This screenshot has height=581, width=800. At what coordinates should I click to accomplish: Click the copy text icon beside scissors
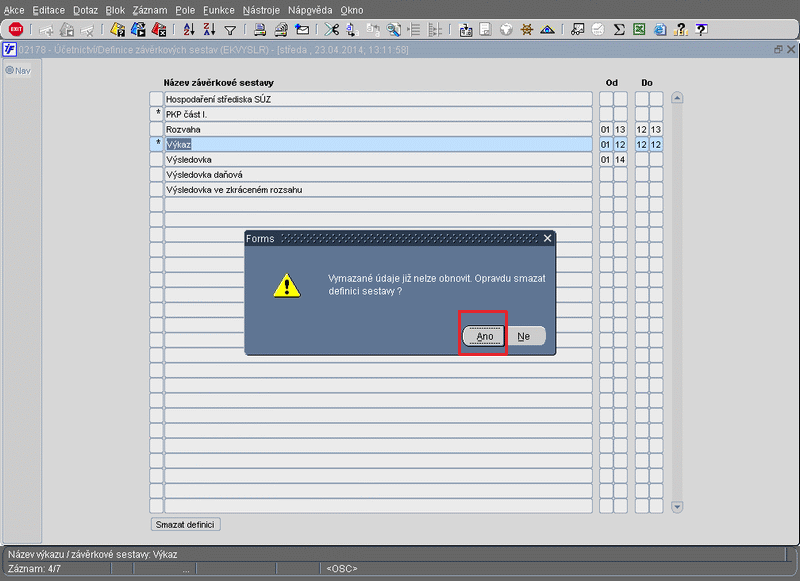352,30
